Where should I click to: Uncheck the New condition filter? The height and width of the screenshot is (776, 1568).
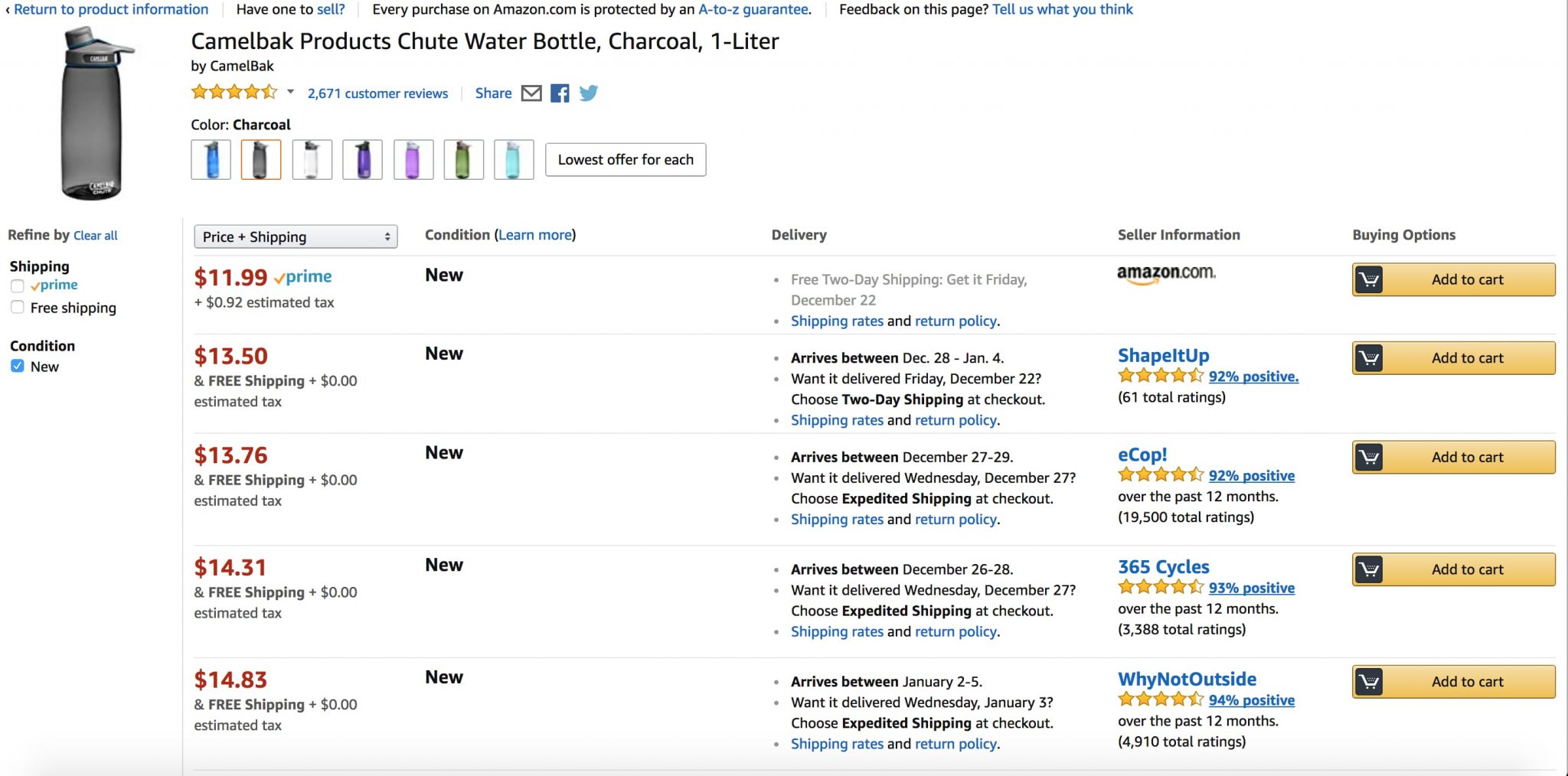click(x=18, y=367)
